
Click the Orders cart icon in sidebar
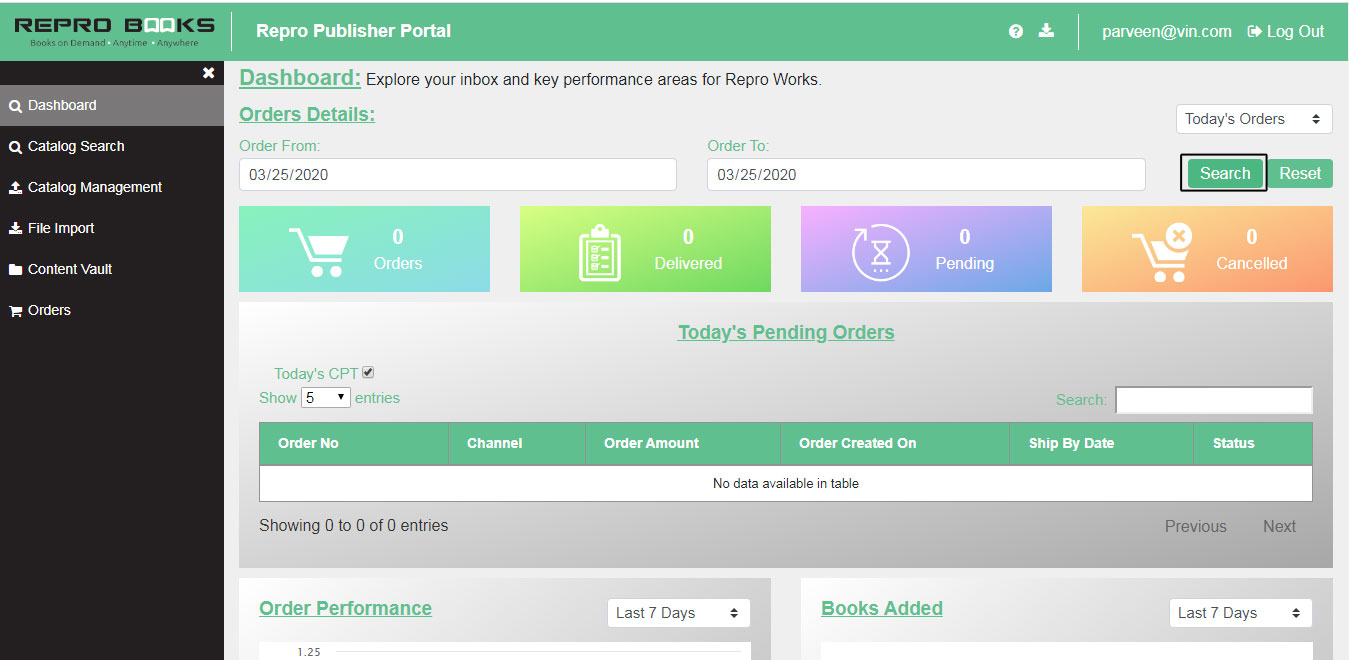pyautogui.click(x=14, y=310)
